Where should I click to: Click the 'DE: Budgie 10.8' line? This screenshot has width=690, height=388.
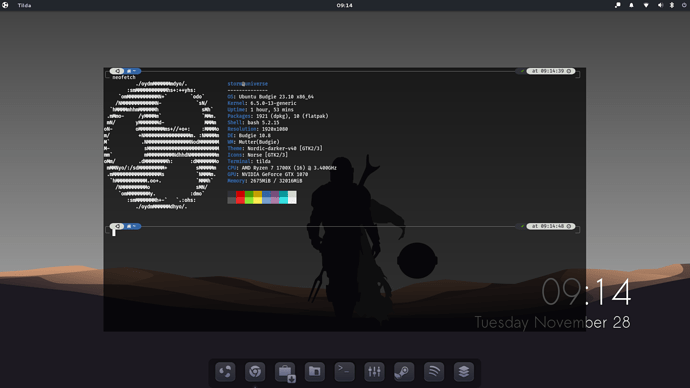click(249, 135)
